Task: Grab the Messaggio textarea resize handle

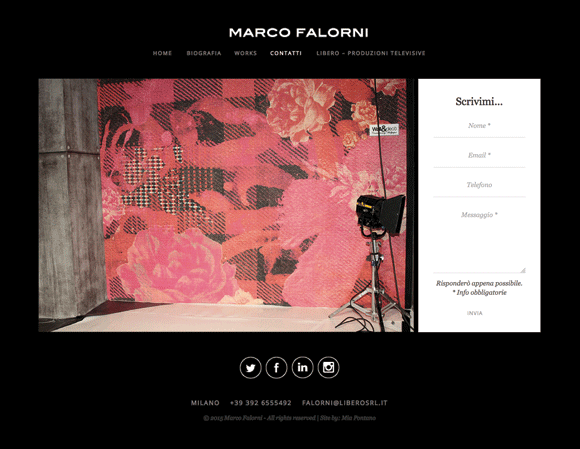Action: click(x=523, y=270)
